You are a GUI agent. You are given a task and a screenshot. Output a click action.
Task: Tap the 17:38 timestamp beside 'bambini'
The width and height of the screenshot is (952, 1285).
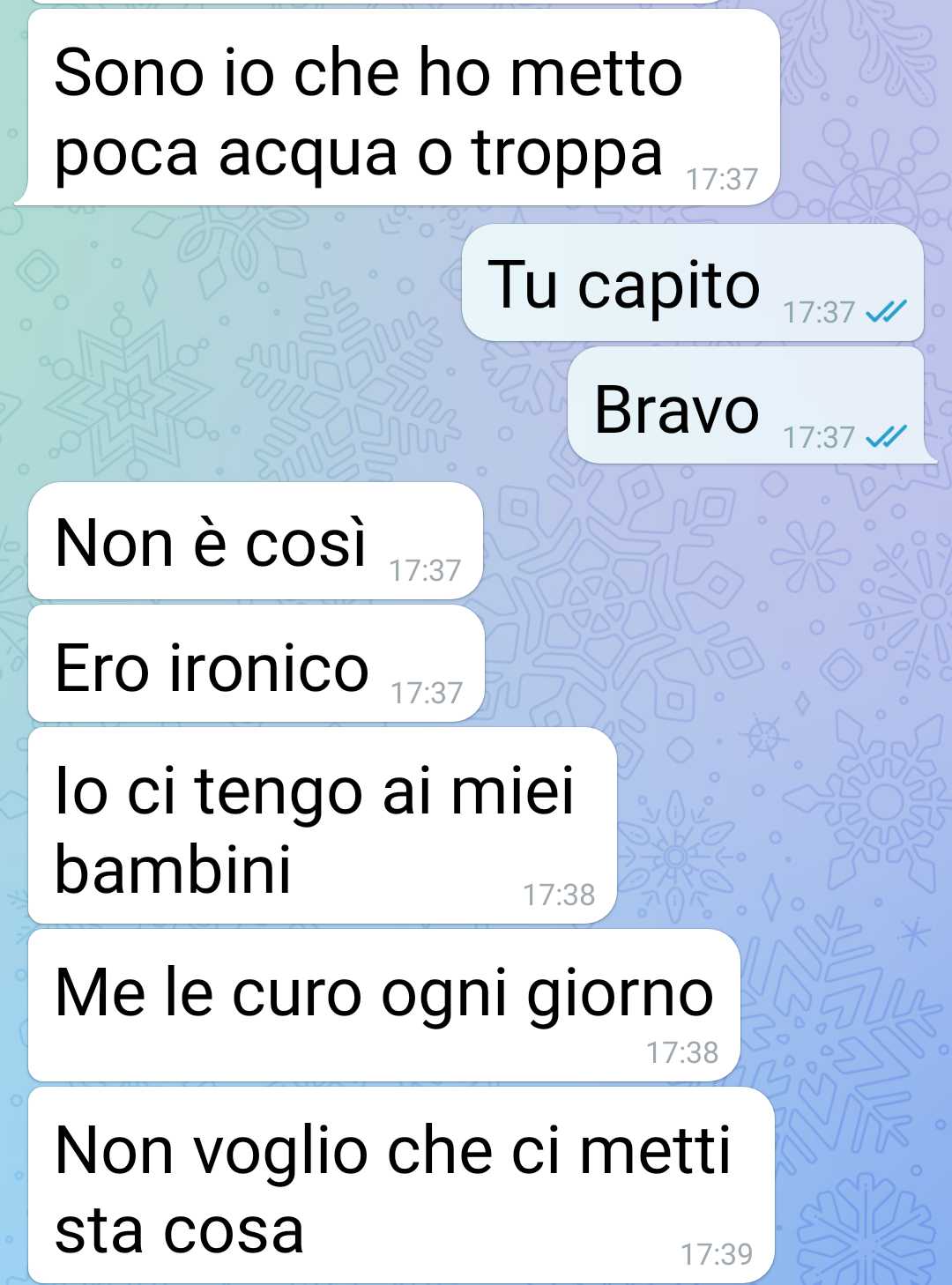(559, 895)
